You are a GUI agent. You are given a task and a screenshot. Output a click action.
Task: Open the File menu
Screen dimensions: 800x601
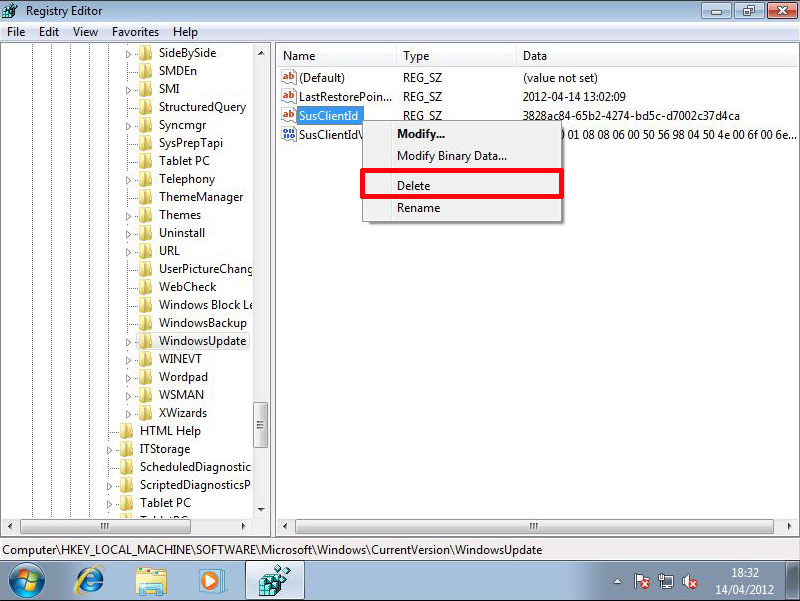point(16,32)
